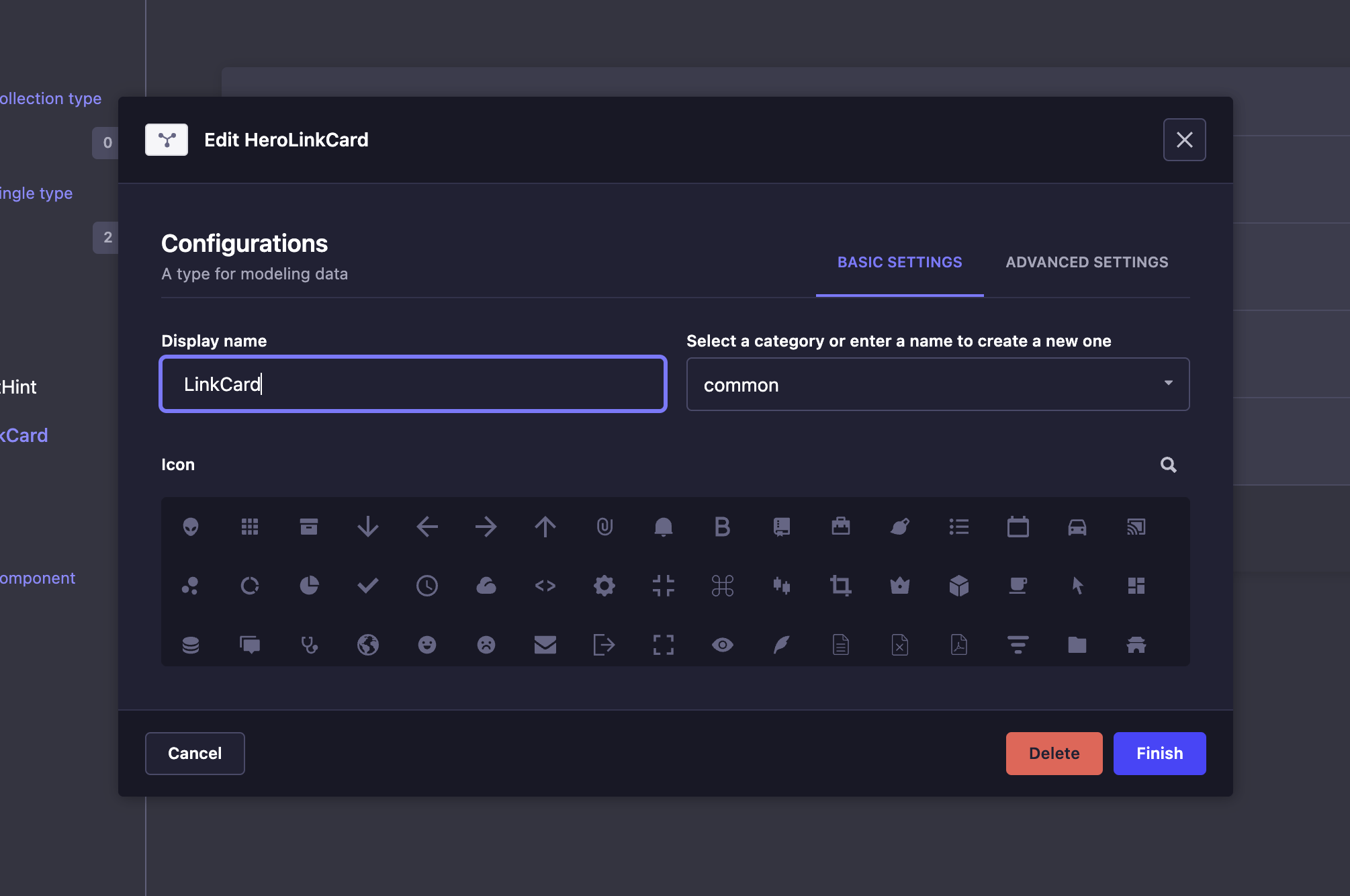
Task: Open the Basic Settings tab
Action: [899, 263]
